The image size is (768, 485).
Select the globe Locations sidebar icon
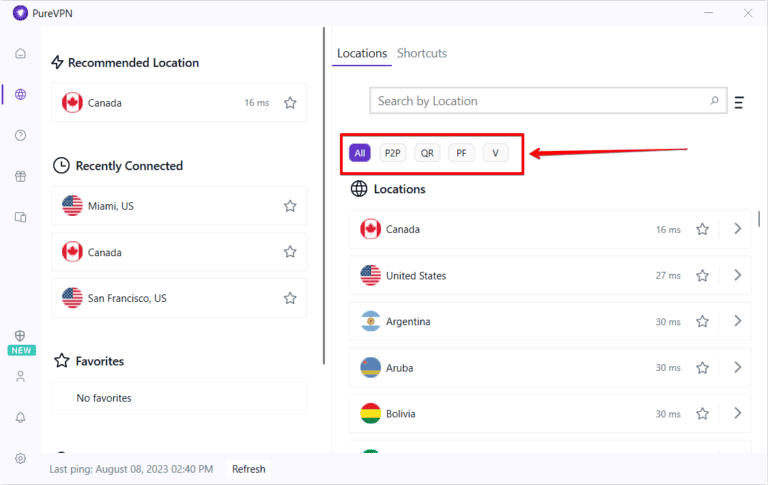tap(21, 94)
